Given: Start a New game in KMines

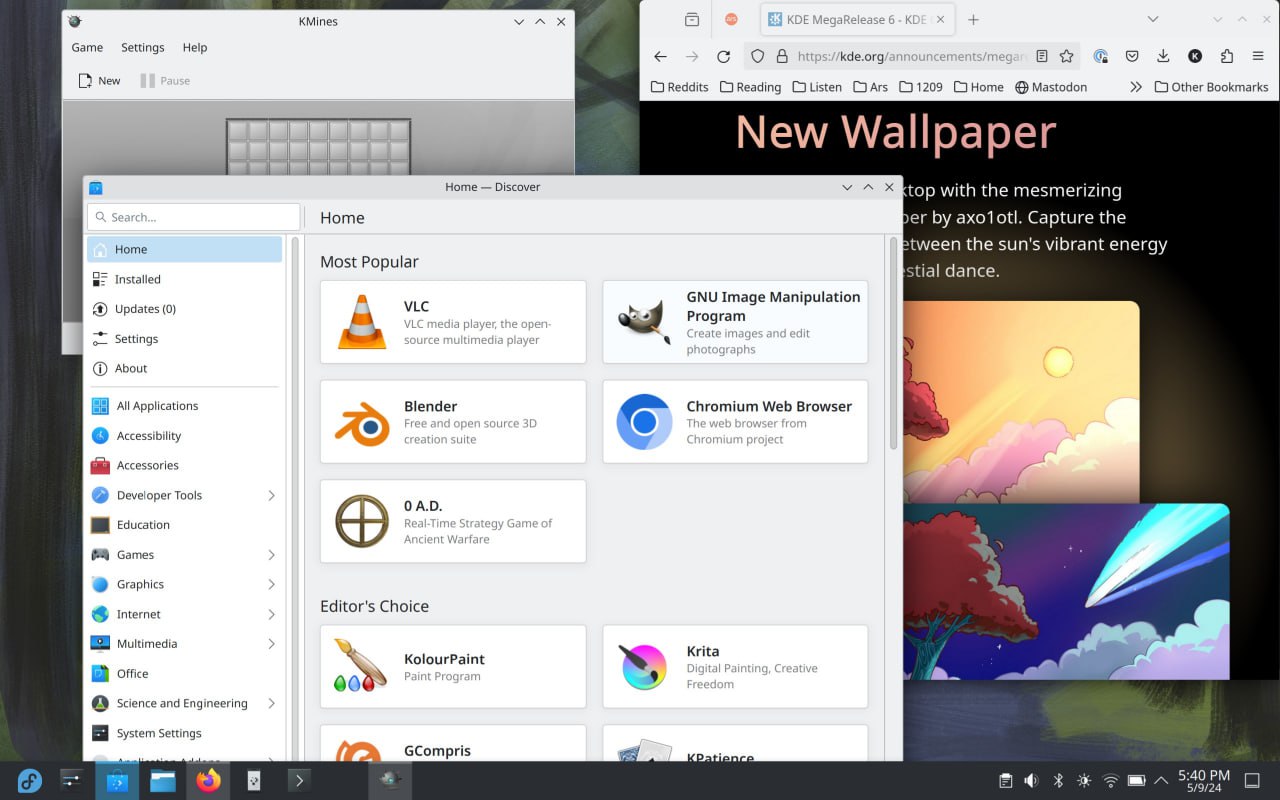Looking at the screenshot, I should (x=99, y=81).
